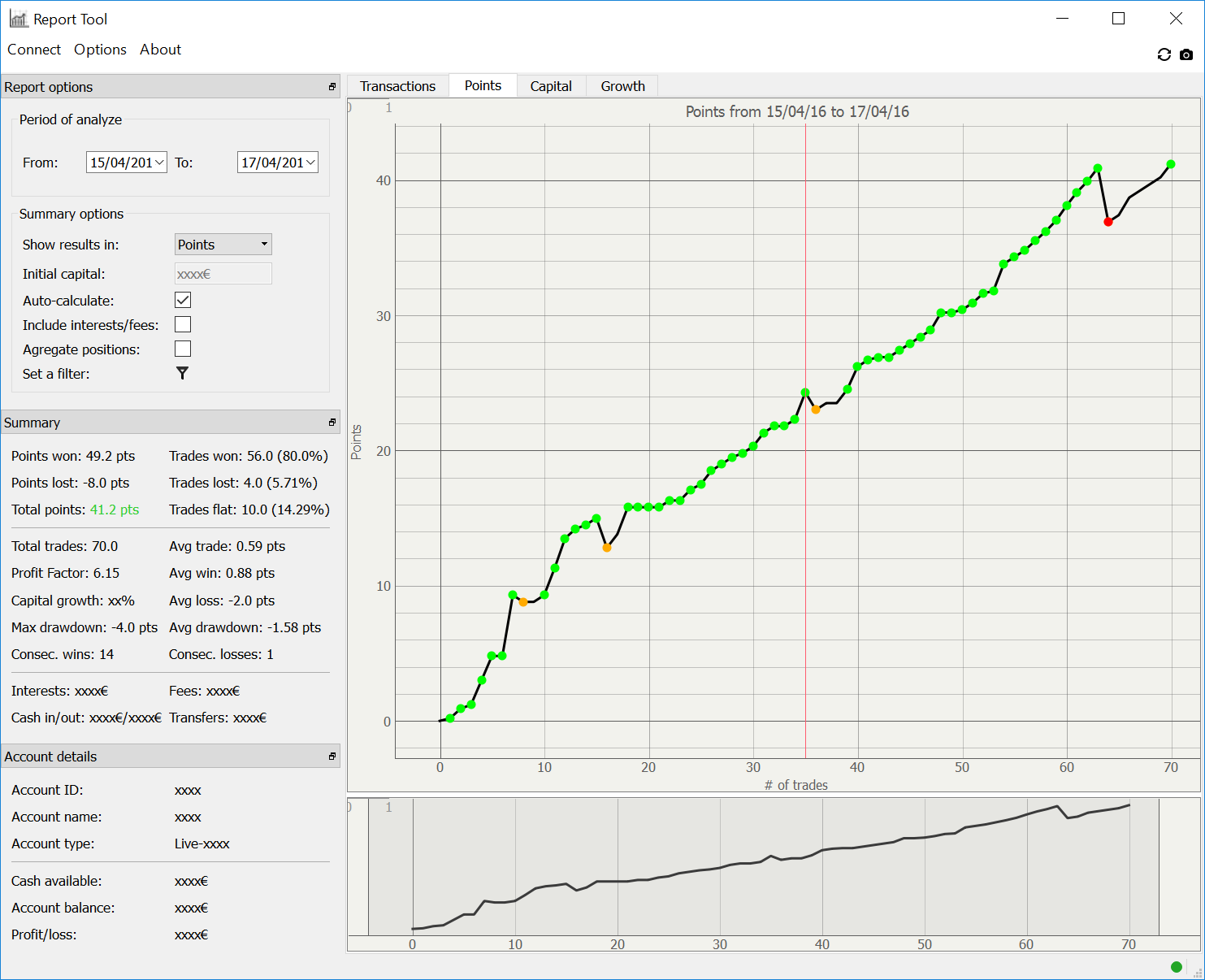Switch to the Transactions tab
1205x980 pixels.
point(397,86)
